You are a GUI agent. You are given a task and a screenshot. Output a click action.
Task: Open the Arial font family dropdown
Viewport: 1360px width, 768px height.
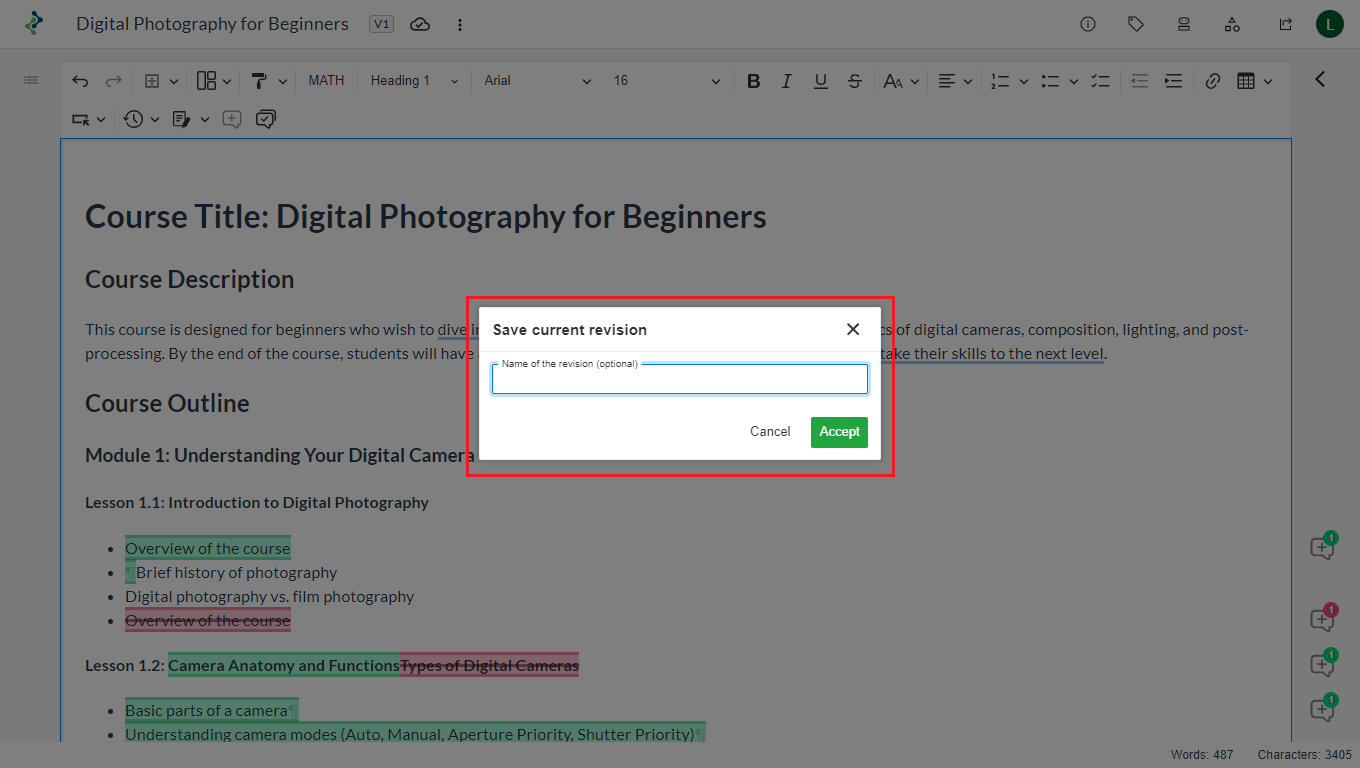point(538,81)
